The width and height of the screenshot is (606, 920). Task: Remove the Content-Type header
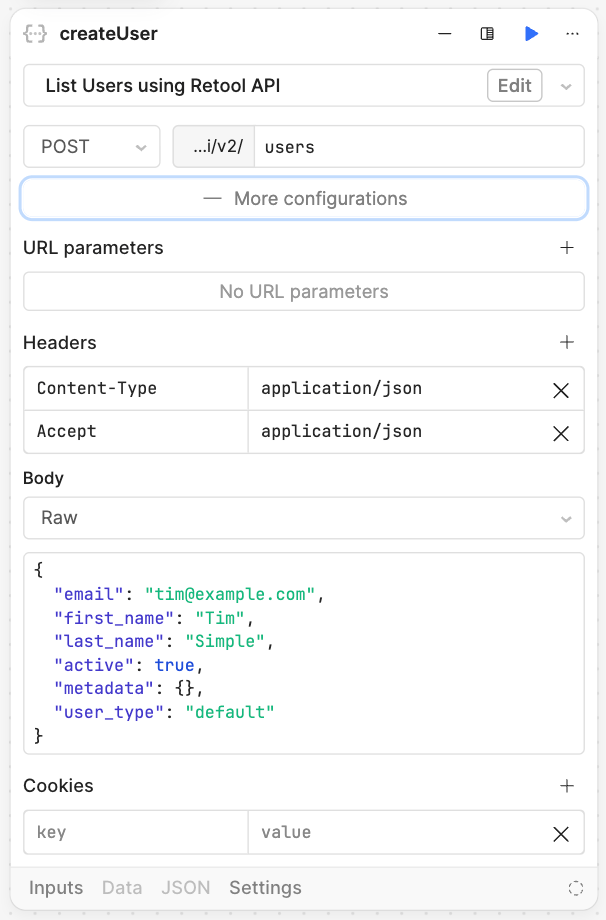pyautogui.click(x=561, y=390)
